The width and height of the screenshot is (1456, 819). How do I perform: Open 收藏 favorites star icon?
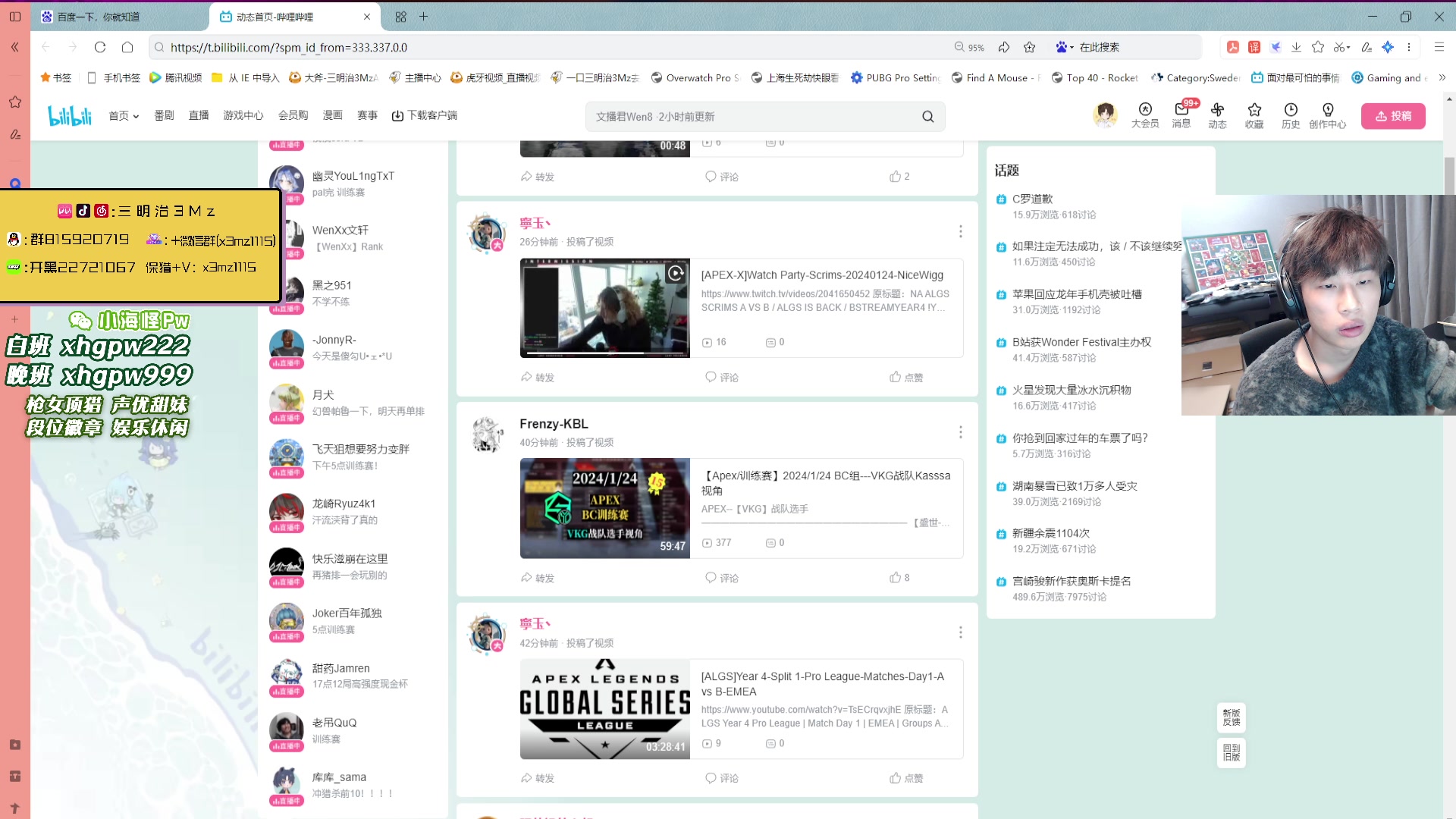pos(1254,115)
